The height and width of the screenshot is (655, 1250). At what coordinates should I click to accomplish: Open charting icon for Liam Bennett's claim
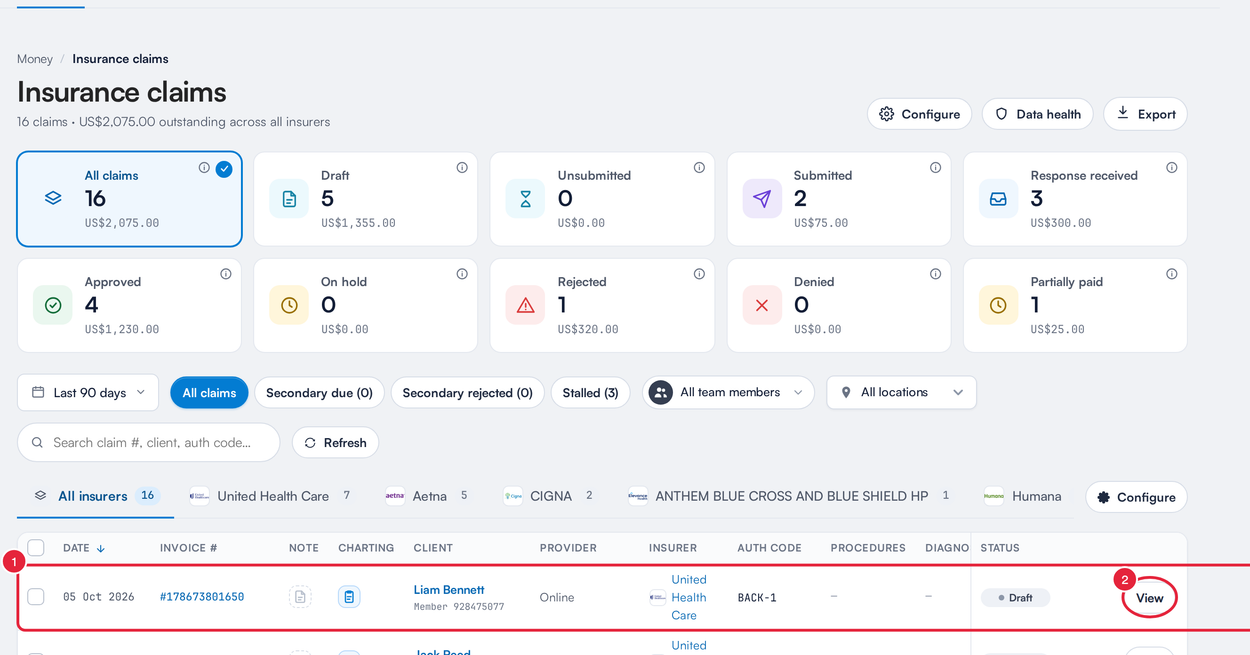point(349,597)
